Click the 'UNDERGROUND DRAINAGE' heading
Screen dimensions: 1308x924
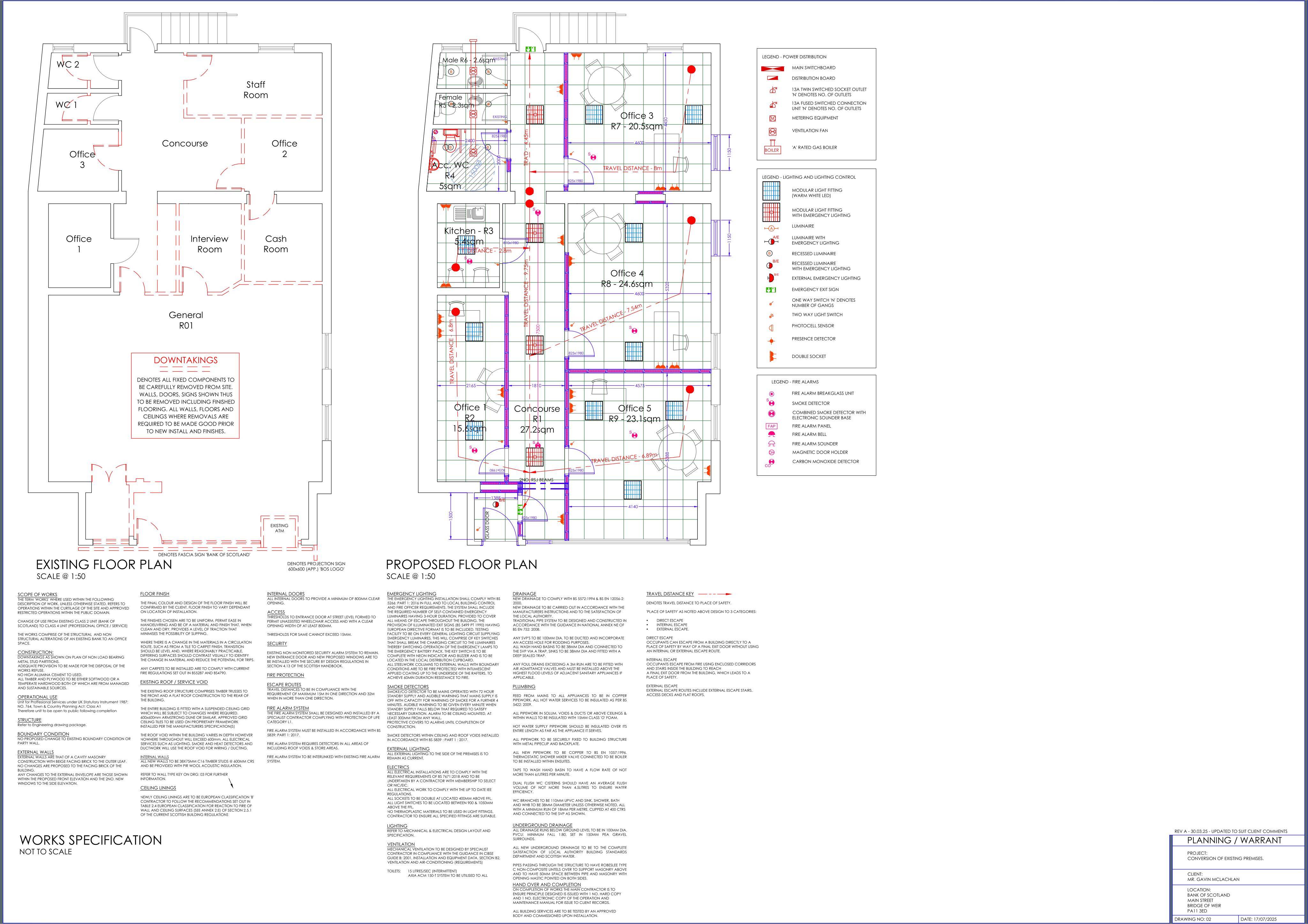point(542,825)
